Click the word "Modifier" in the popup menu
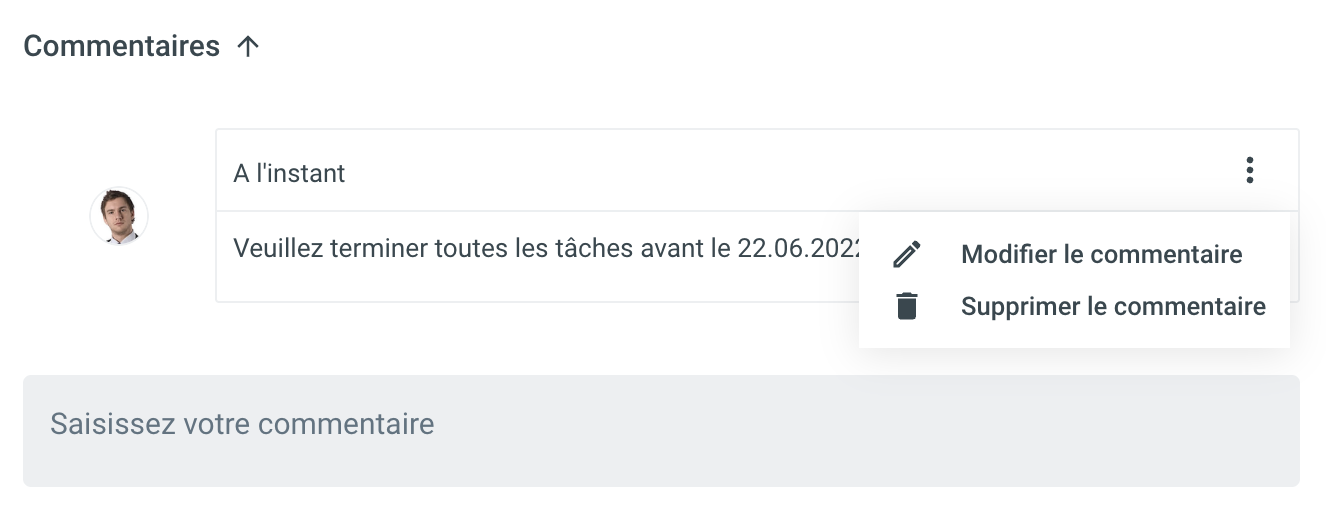Viewport: 1326px width, 516px height. click(1008, 254)
